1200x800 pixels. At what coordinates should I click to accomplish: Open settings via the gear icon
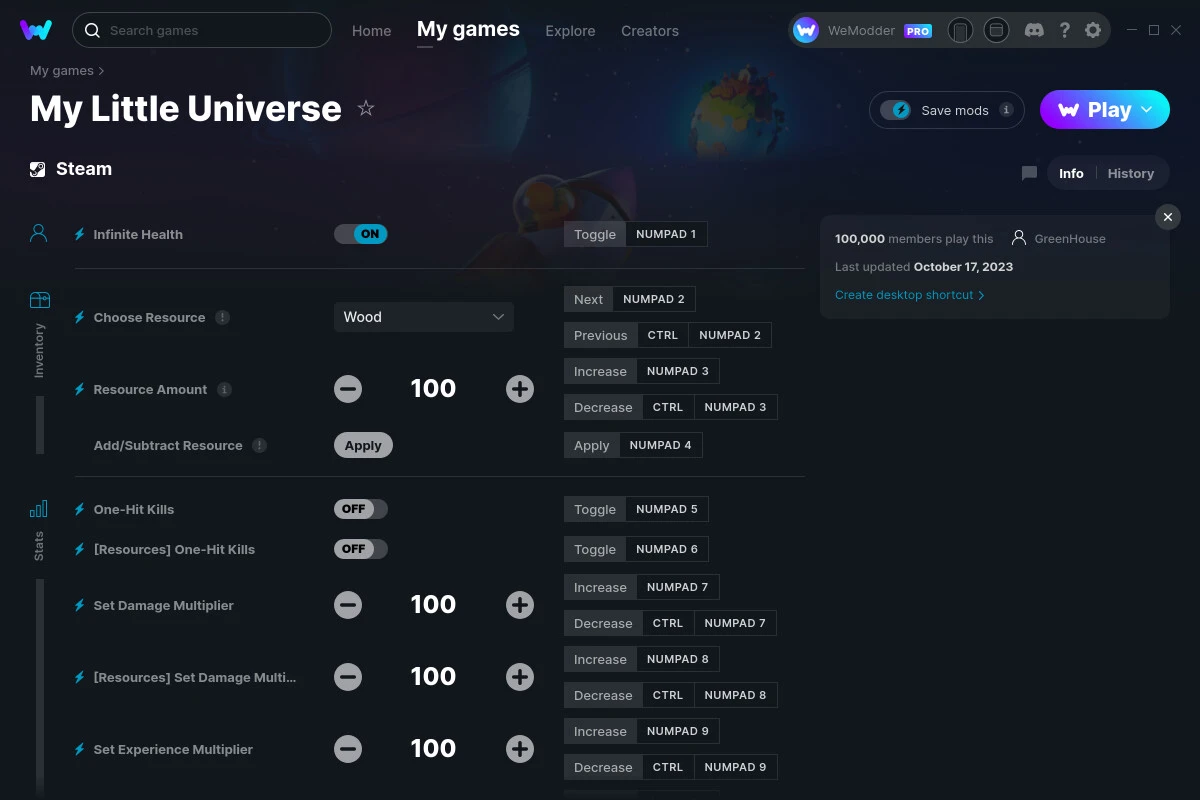click(x=1093, y=30)
